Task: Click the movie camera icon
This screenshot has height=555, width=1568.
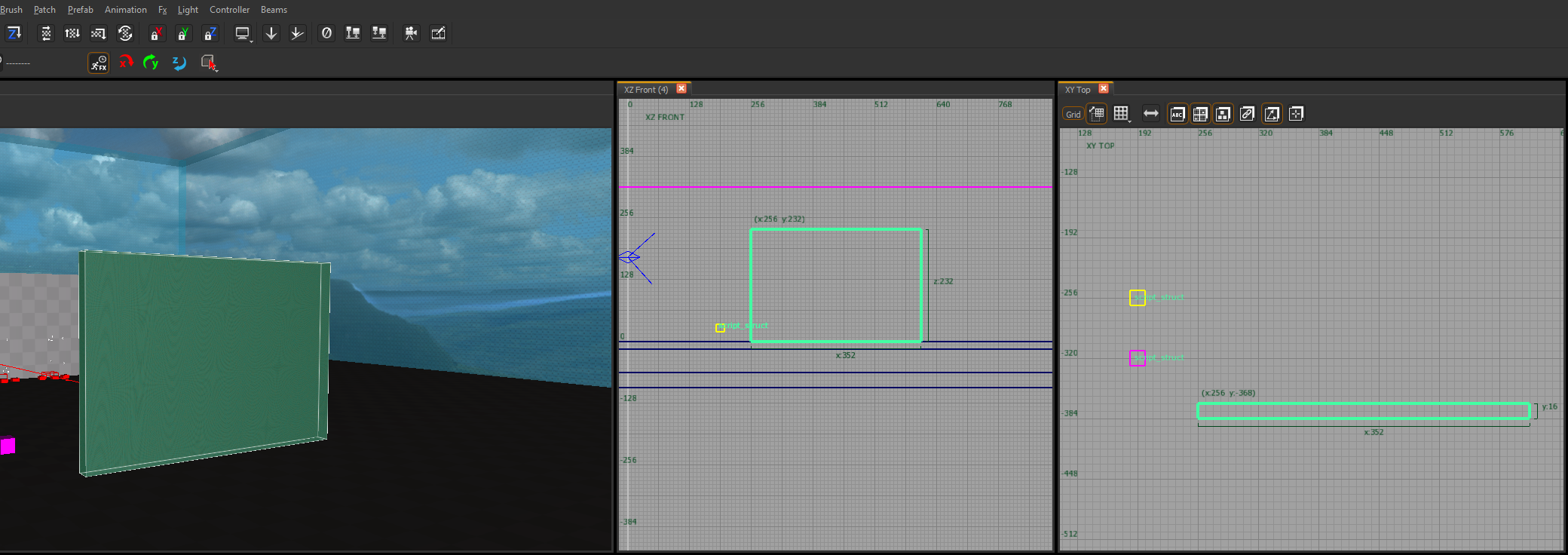Action: coord(411,33)
